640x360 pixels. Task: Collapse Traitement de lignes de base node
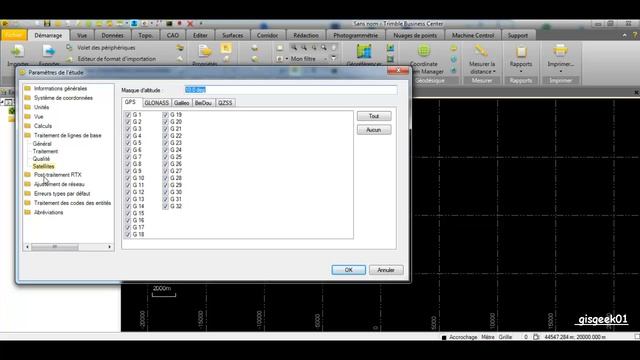point(27,135)
